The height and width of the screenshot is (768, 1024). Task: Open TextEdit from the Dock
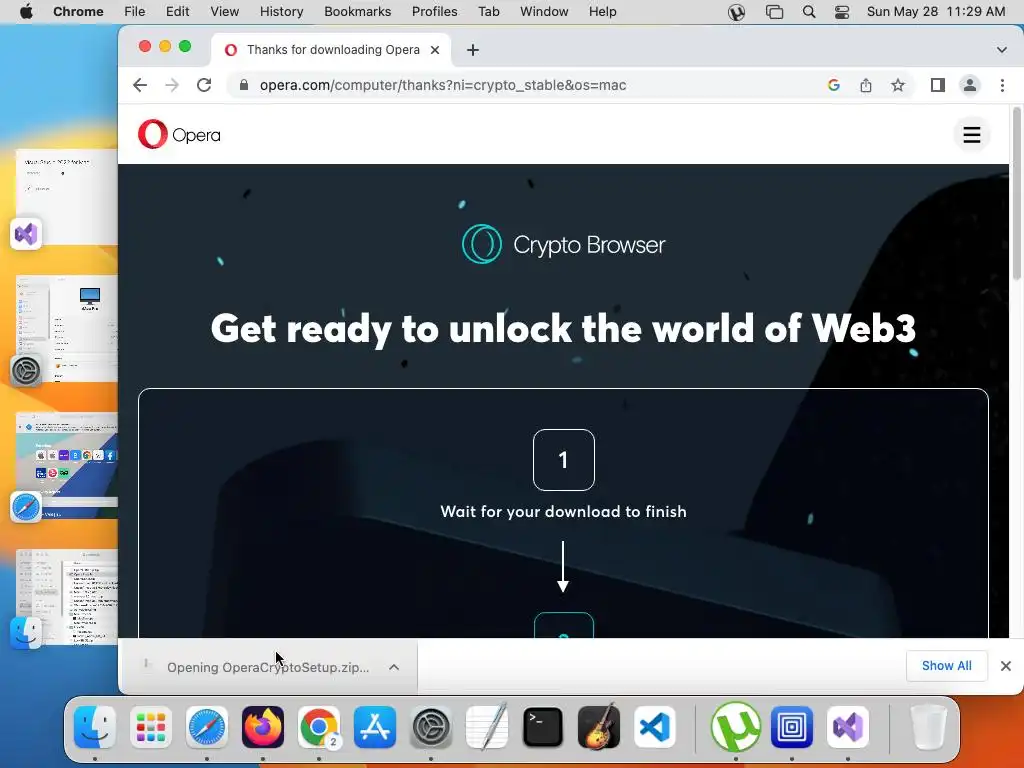coord(487,726)
